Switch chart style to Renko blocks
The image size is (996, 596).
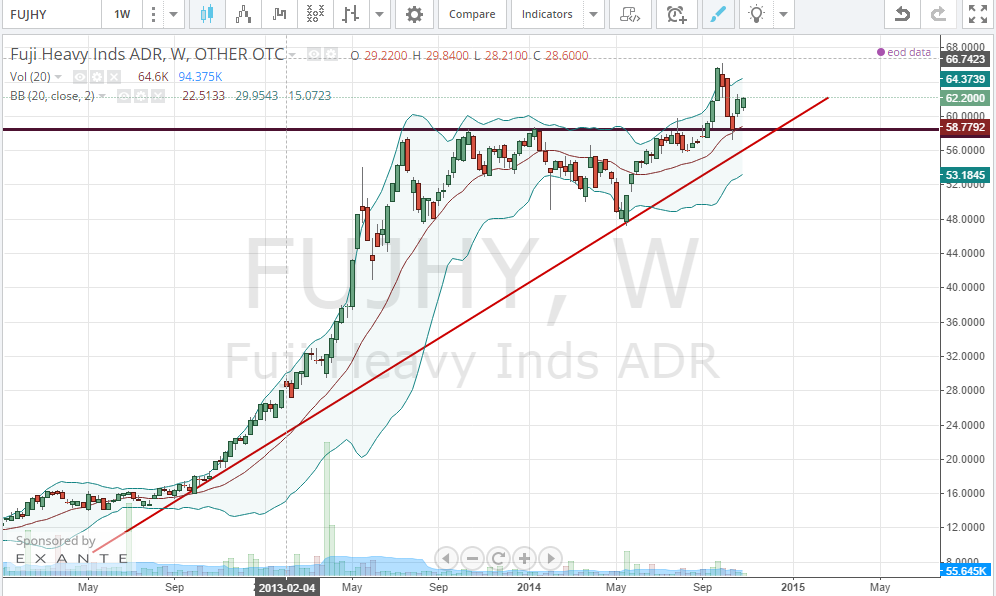243,14
